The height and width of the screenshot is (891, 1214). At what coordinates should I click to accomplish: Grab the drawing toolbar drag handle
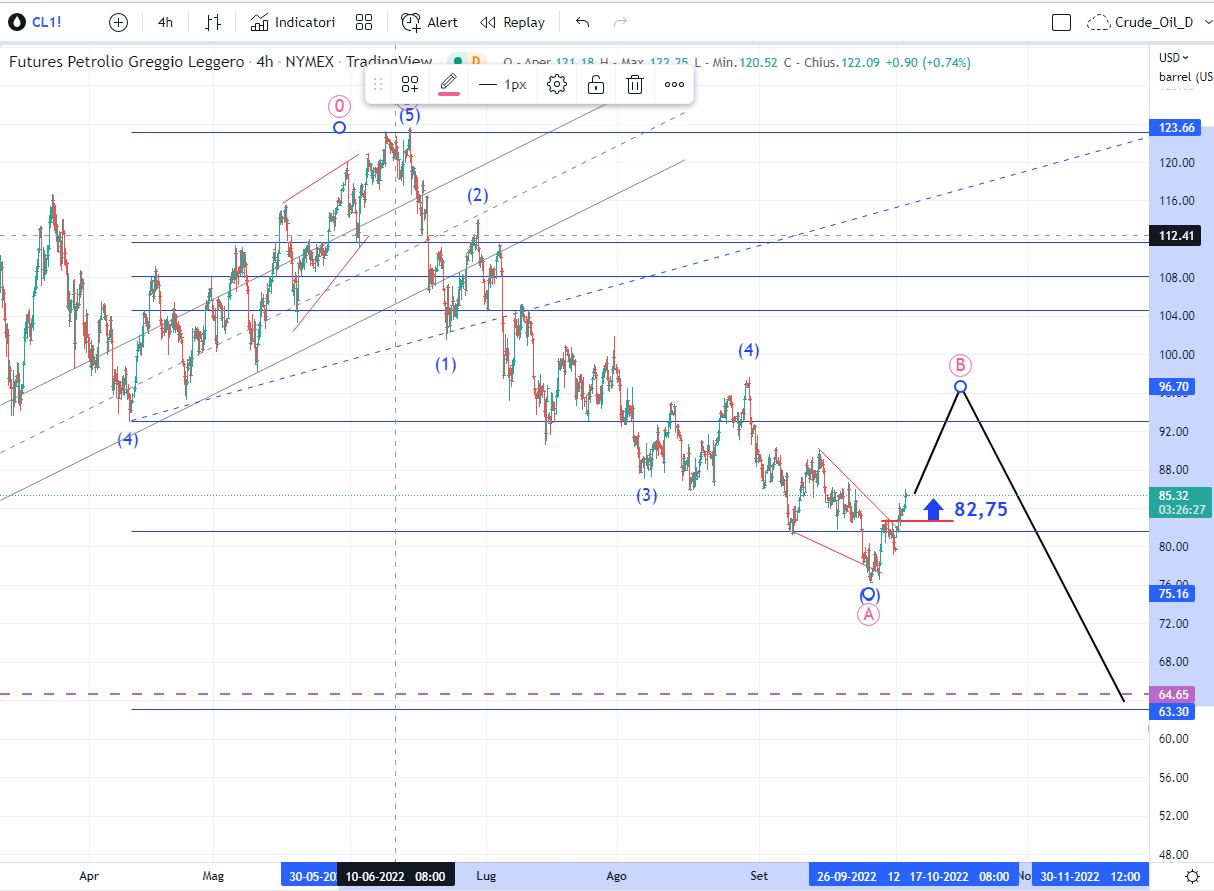click(378, 85)
